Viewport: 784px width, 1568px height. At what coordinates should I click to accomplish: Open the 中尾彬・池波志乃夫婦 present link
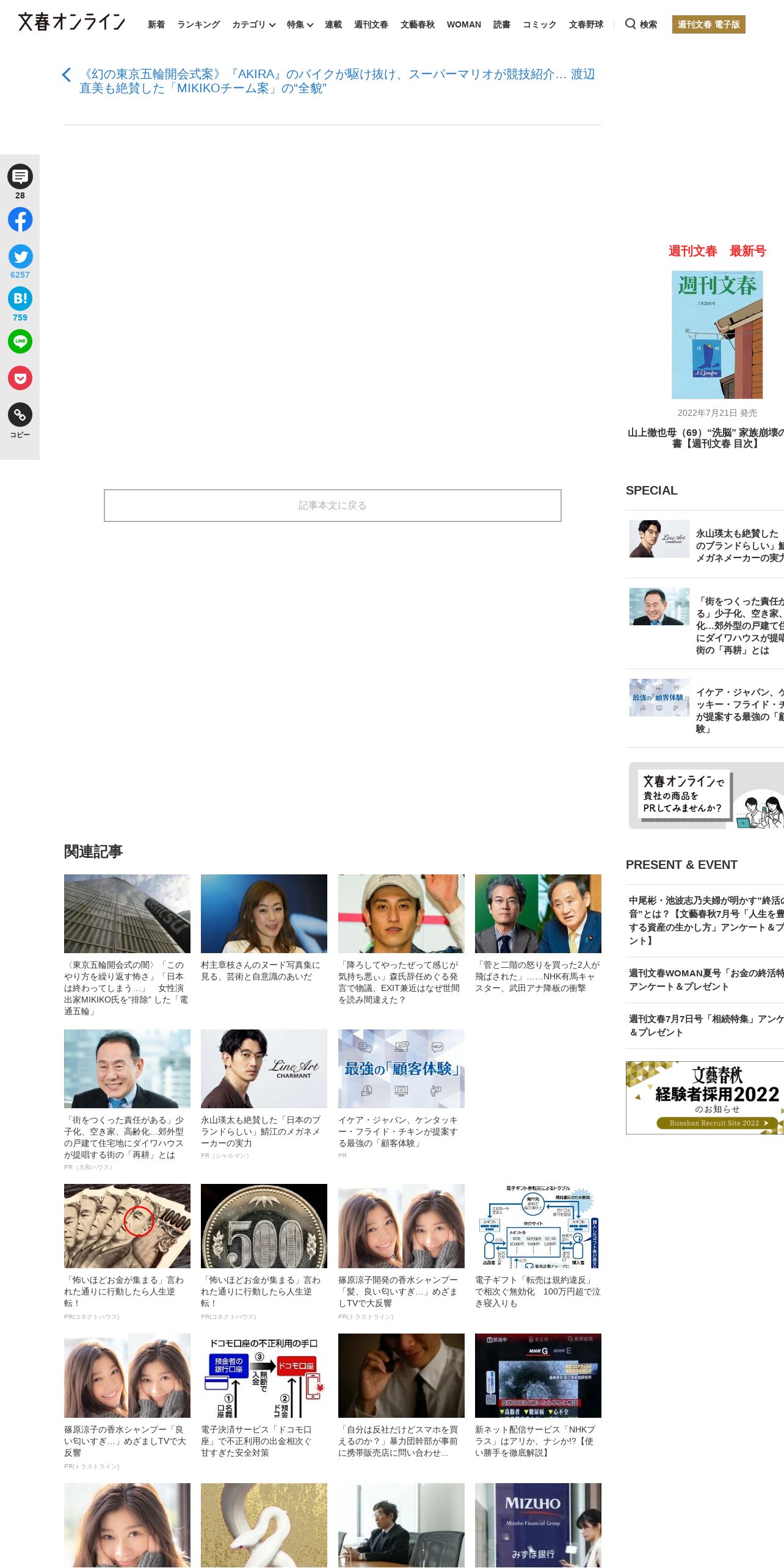tap(706, 920)
